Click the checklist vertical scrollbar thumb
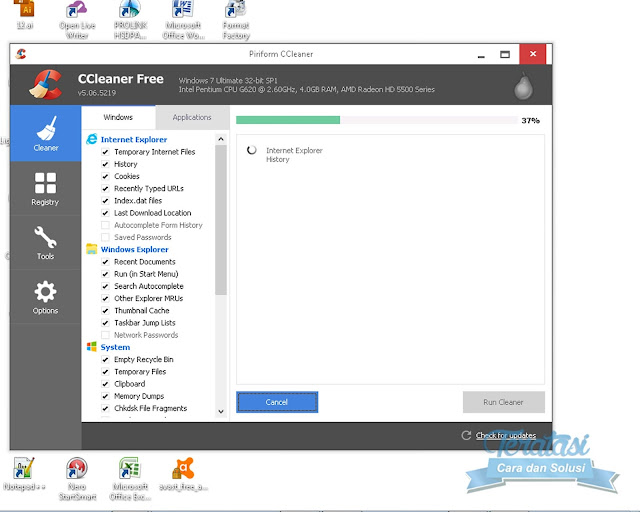The image size is (640, 512). point(221,220)
